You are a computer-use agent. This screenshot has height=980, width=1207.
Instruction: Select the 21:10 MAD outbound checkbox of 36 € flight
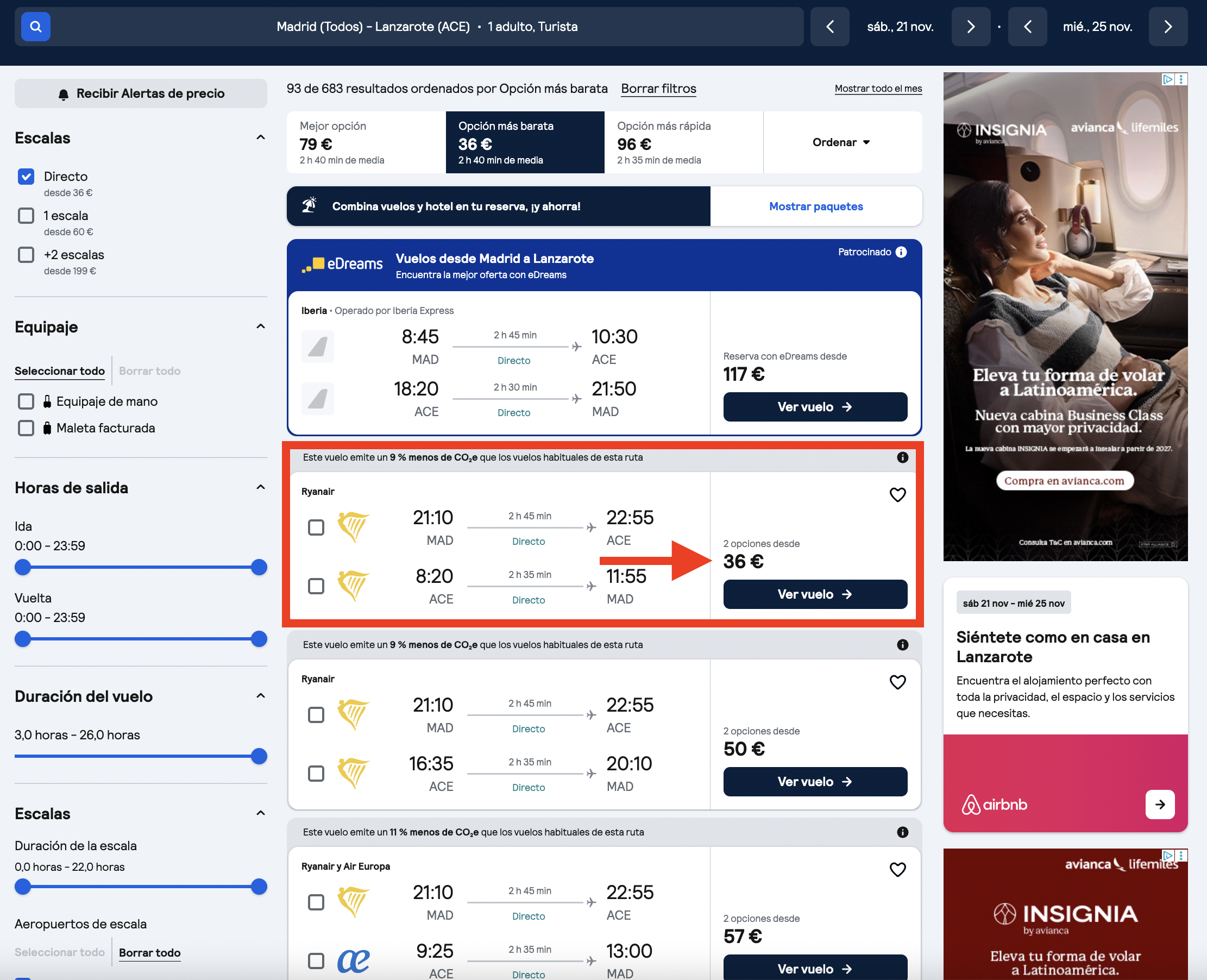[316, 527]
